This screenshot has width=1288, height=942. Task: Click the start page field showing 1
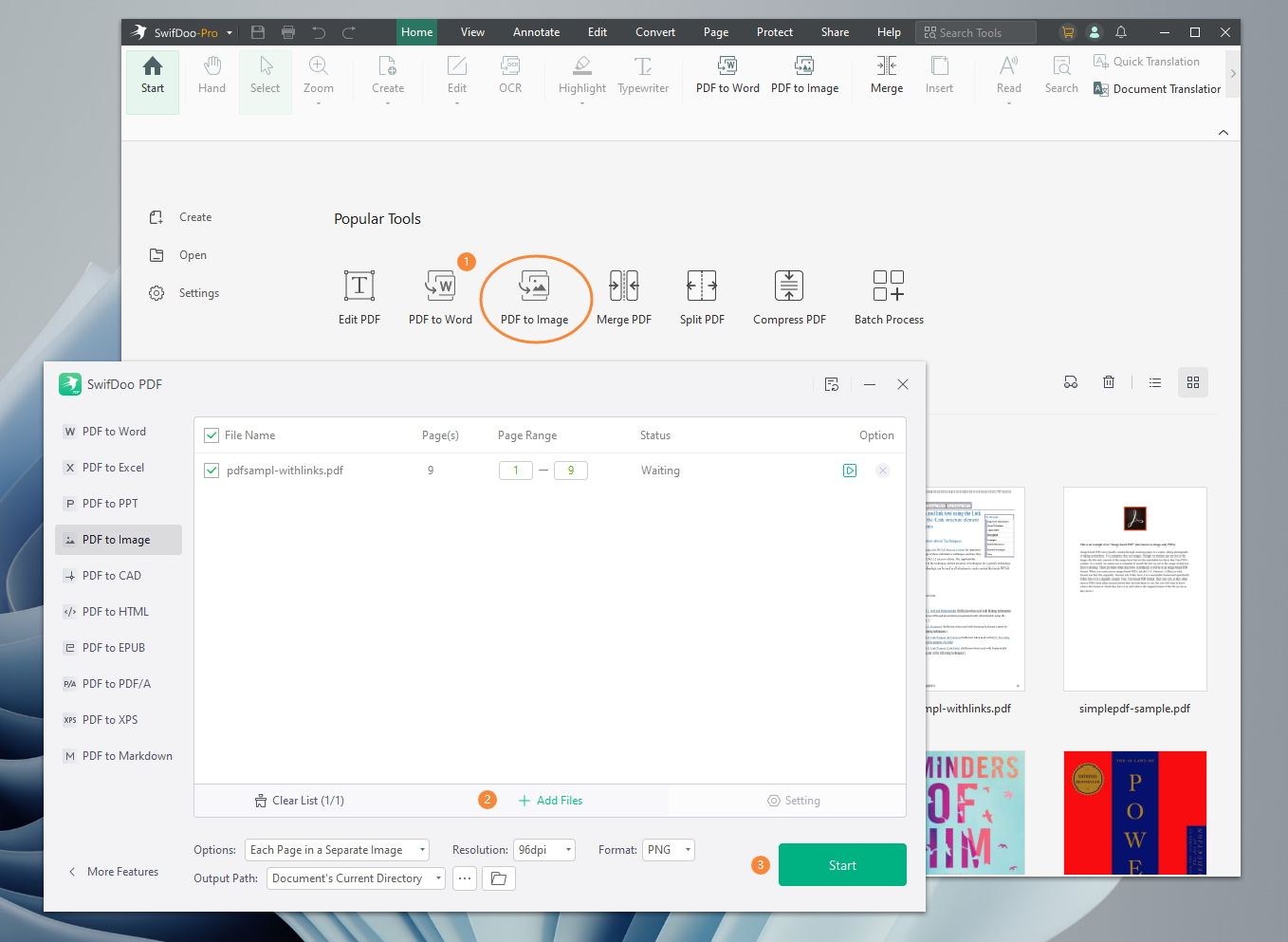[516, 471]
